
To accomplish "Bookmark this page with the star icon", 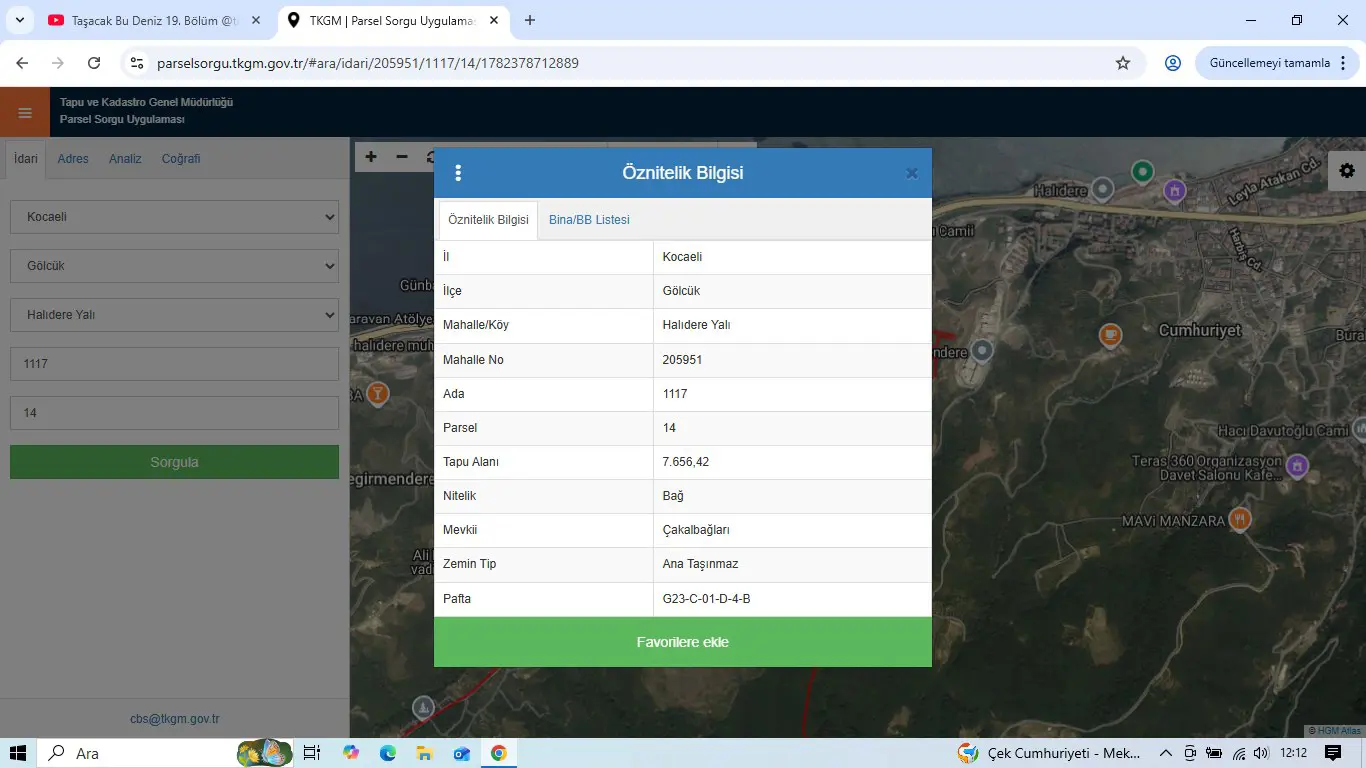I will coord(1123,63).
